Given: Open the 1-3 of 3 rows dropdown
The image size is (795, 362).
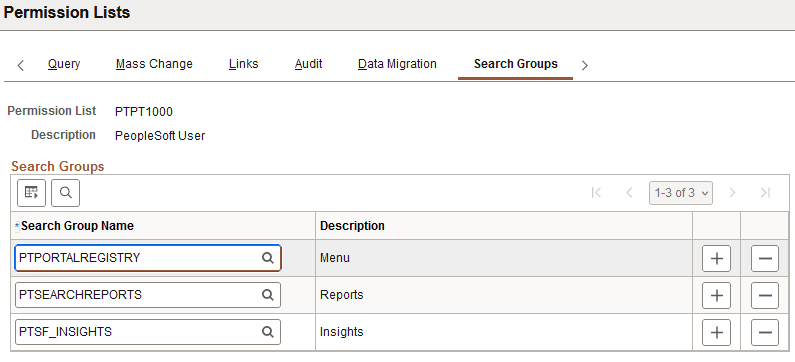Looking at the screenshot, I should point(680,193).
